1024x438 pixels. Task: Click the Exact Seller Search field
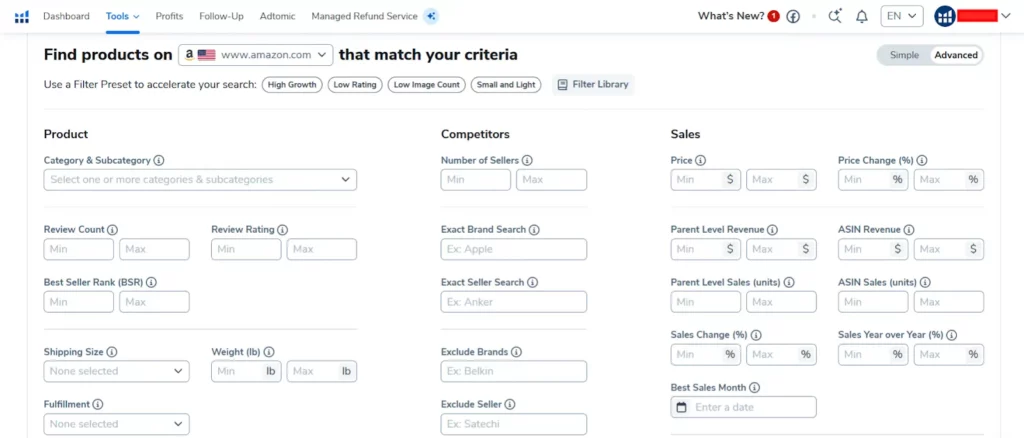(514, 302)
